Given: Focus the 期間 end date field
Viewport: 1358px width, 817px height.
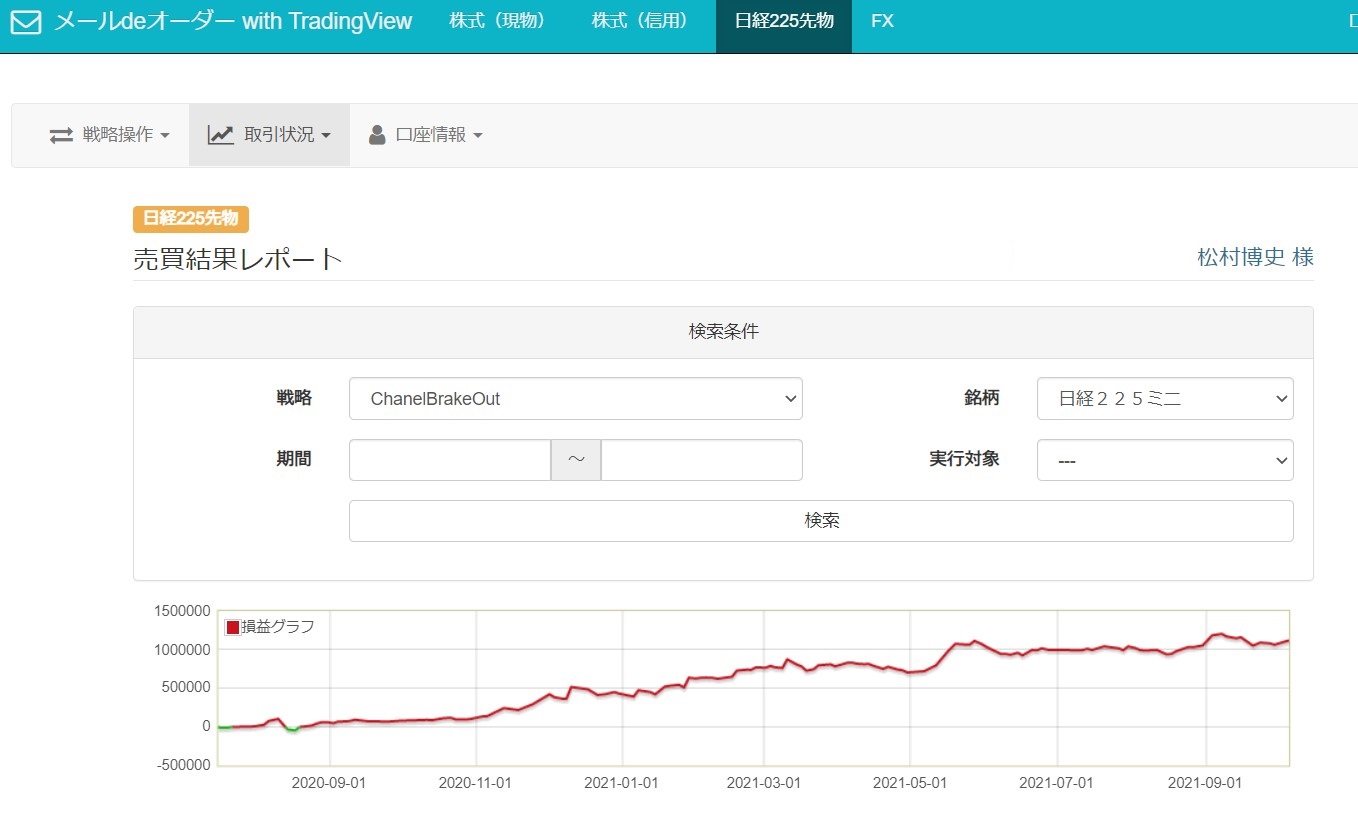Looking at the screenshot, I should [x=701, y=460].
